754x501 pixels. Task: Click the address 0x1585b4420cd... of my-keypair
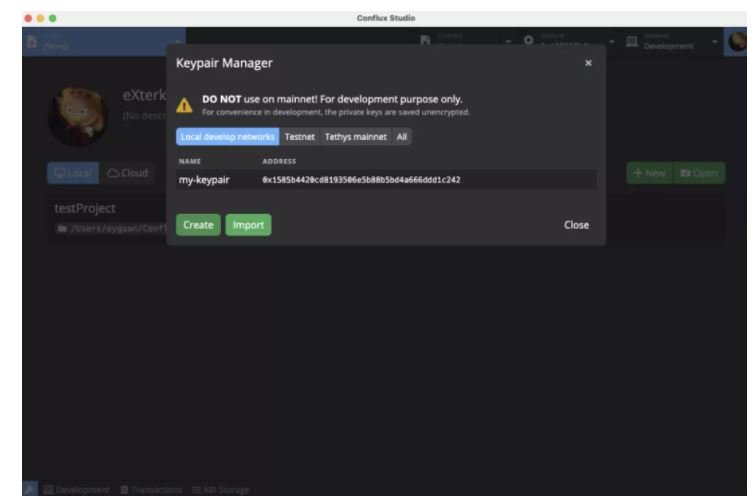pos(361,180)
